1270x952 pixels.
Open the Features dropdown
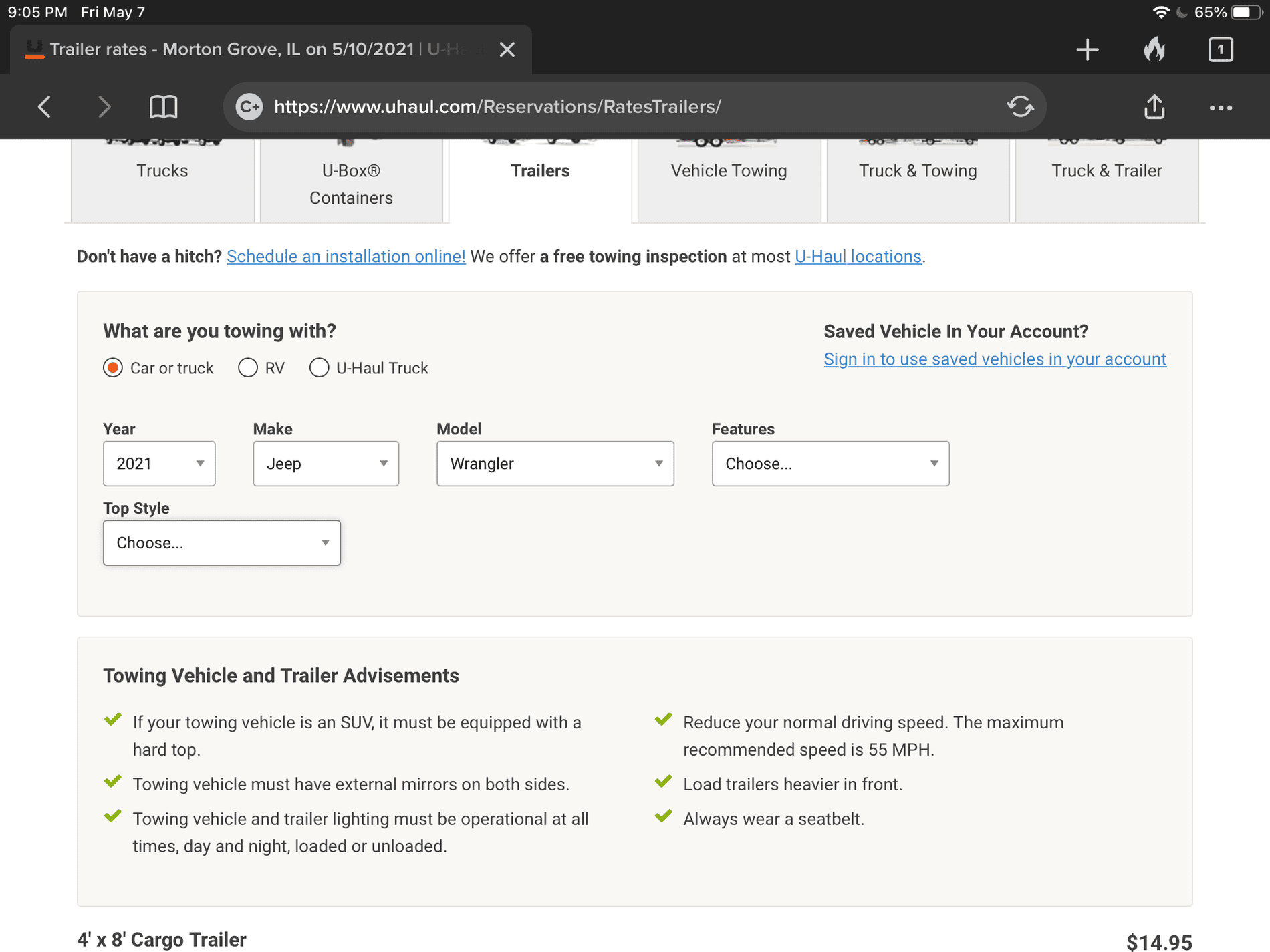tap(831, 464)
